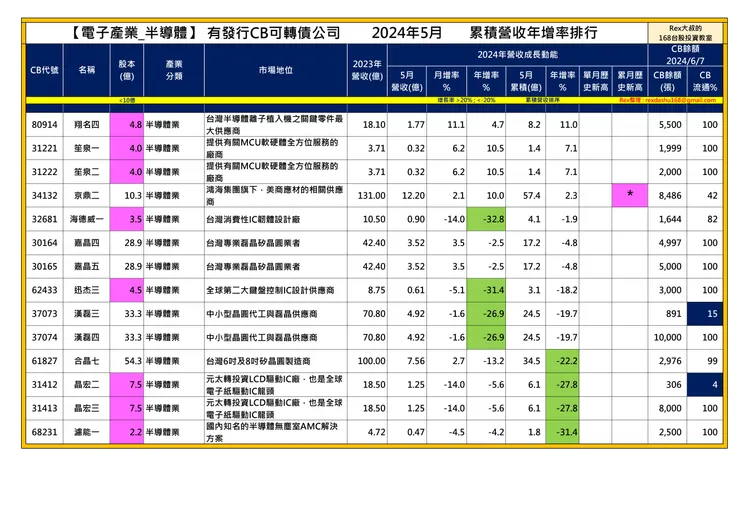
Task: Click market position text 台灣消費性IC韌體設計廠
Action: [253, 219]
